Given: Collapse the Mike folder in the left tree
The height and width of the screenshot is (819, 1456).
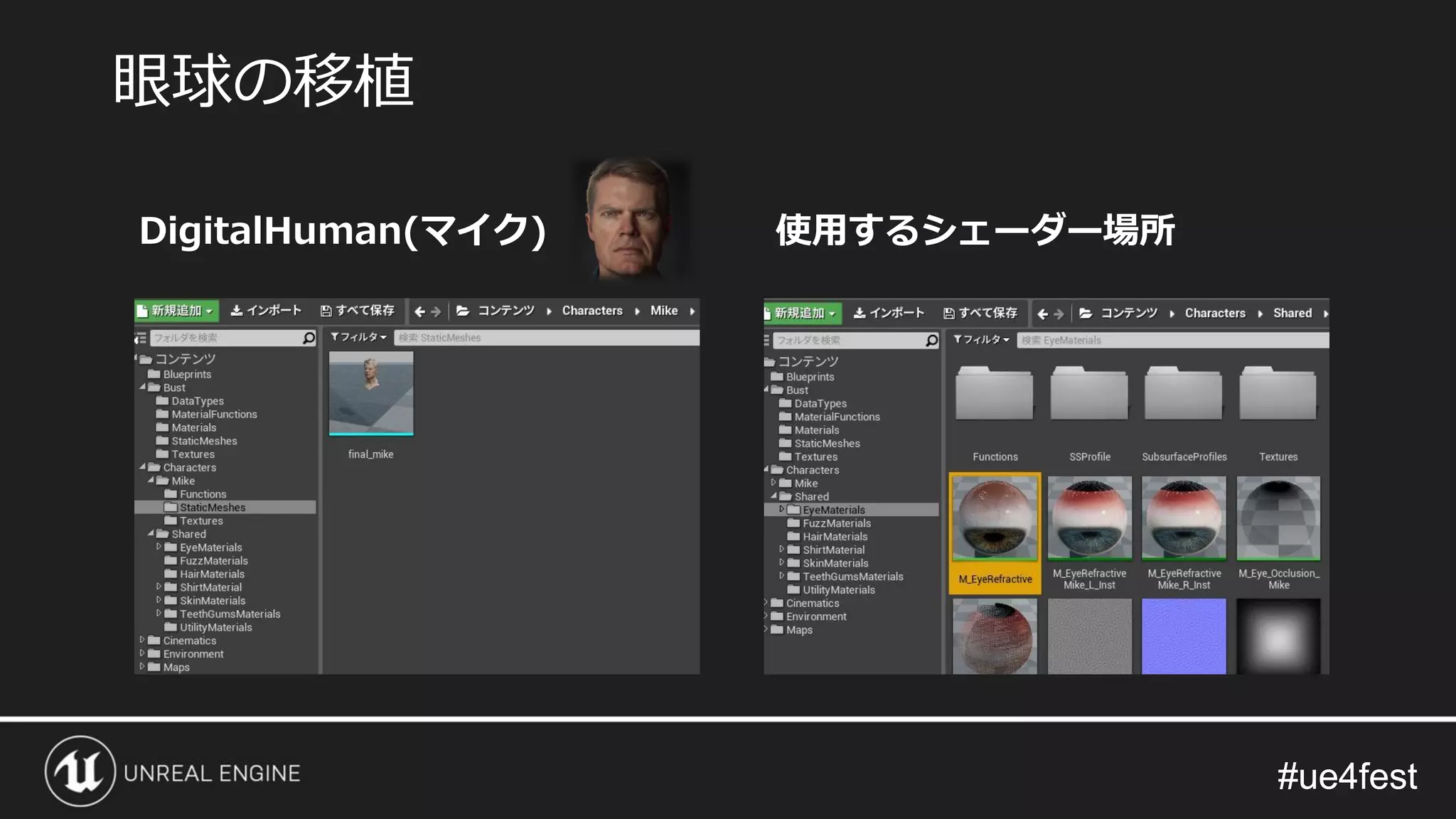Looking at the screenshot, I should [151, 481].
